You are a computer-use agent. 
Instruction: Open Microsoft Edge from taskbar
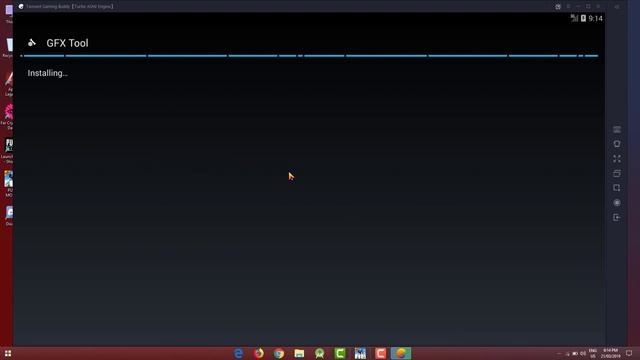(238, 353)
